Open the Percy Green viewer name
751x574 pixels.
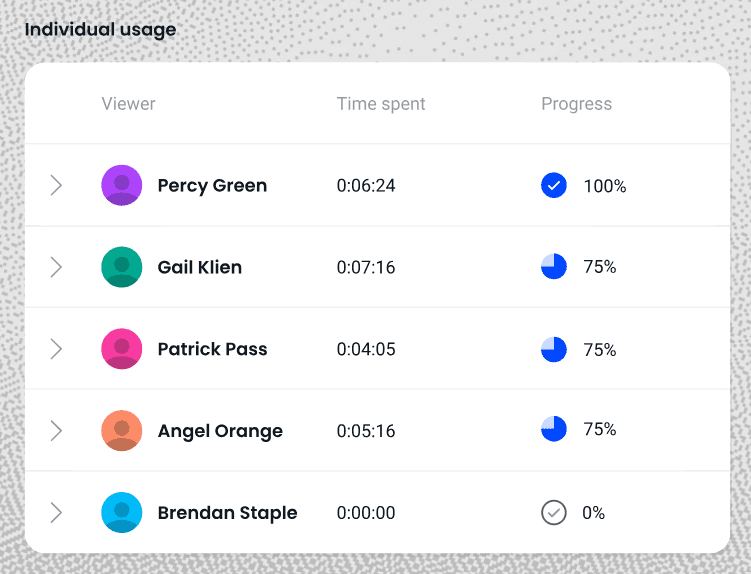212,185
